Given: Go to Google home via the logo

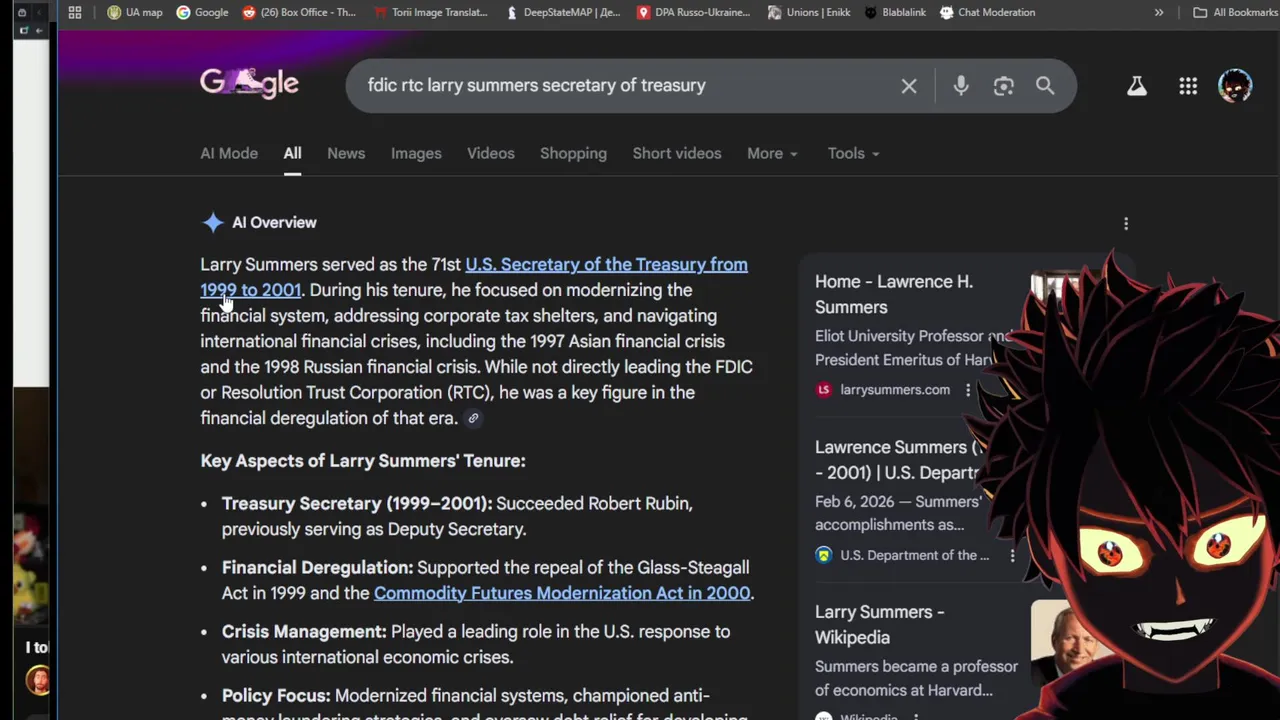Looking at the screenshot, I should (x=249, y=84).
